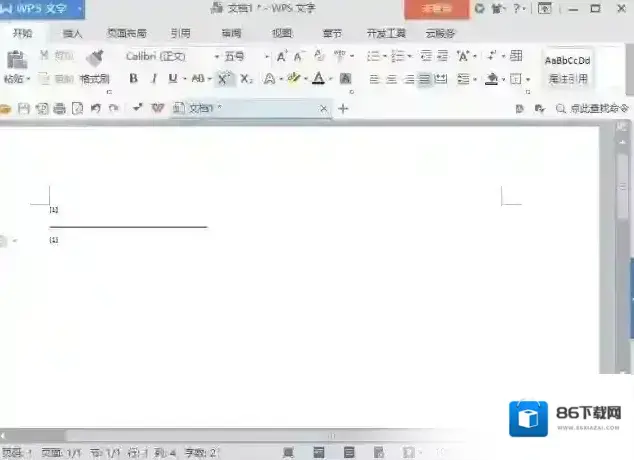
Task: Toggle Italic formatting
Action: pos(154,78)
